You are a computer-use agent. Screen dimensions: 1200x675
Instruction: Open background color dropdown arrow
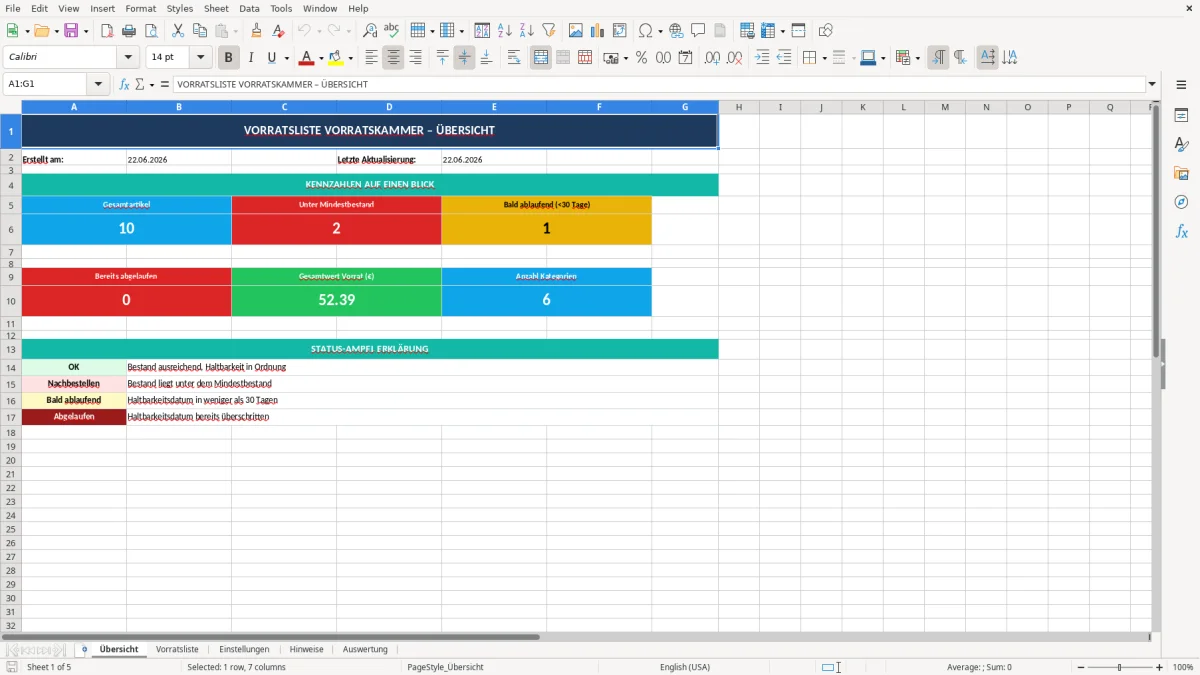click(350, 58)
